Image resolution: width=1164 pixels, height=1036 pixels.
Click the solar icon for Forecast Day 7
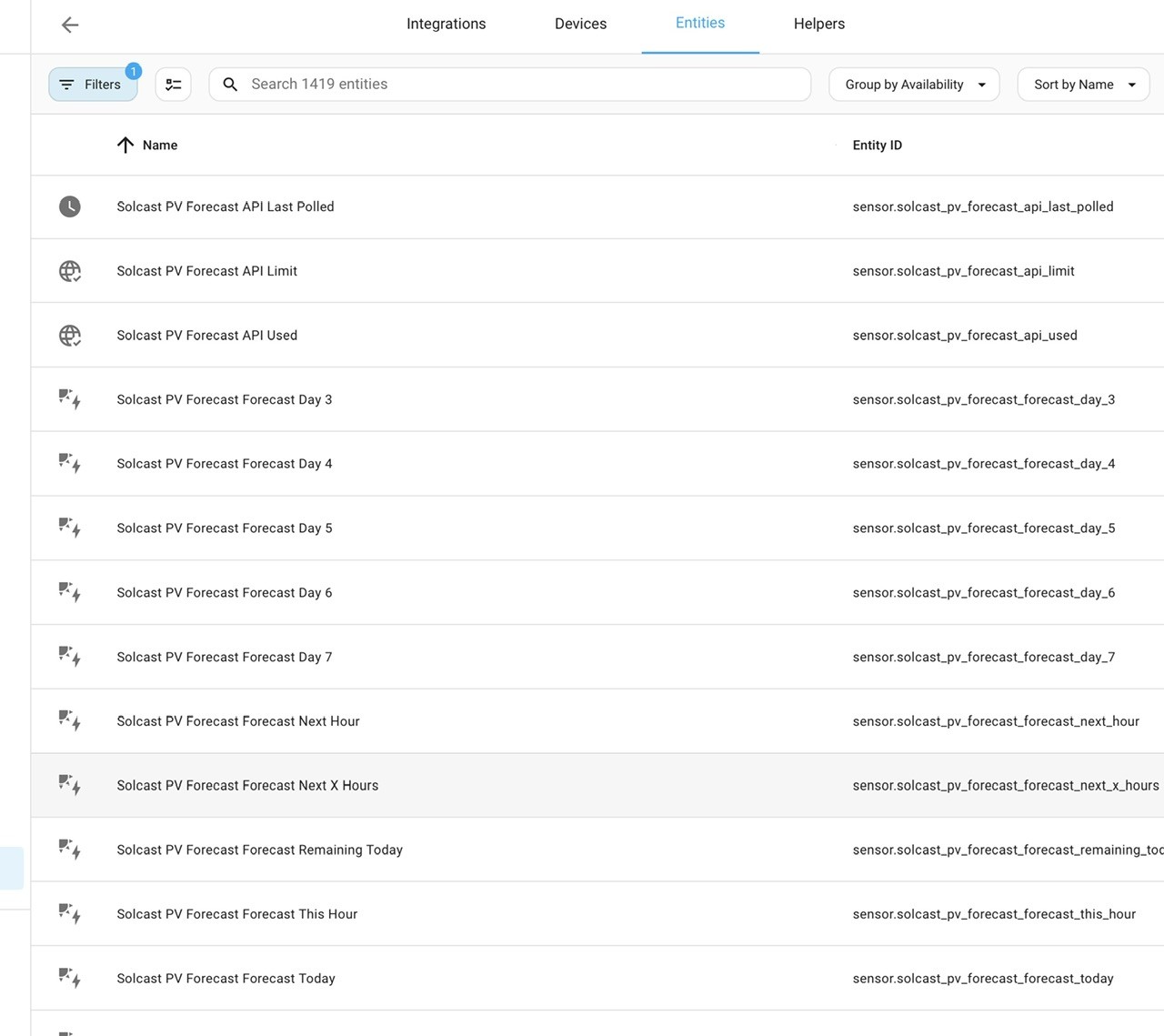coord(70,657)
